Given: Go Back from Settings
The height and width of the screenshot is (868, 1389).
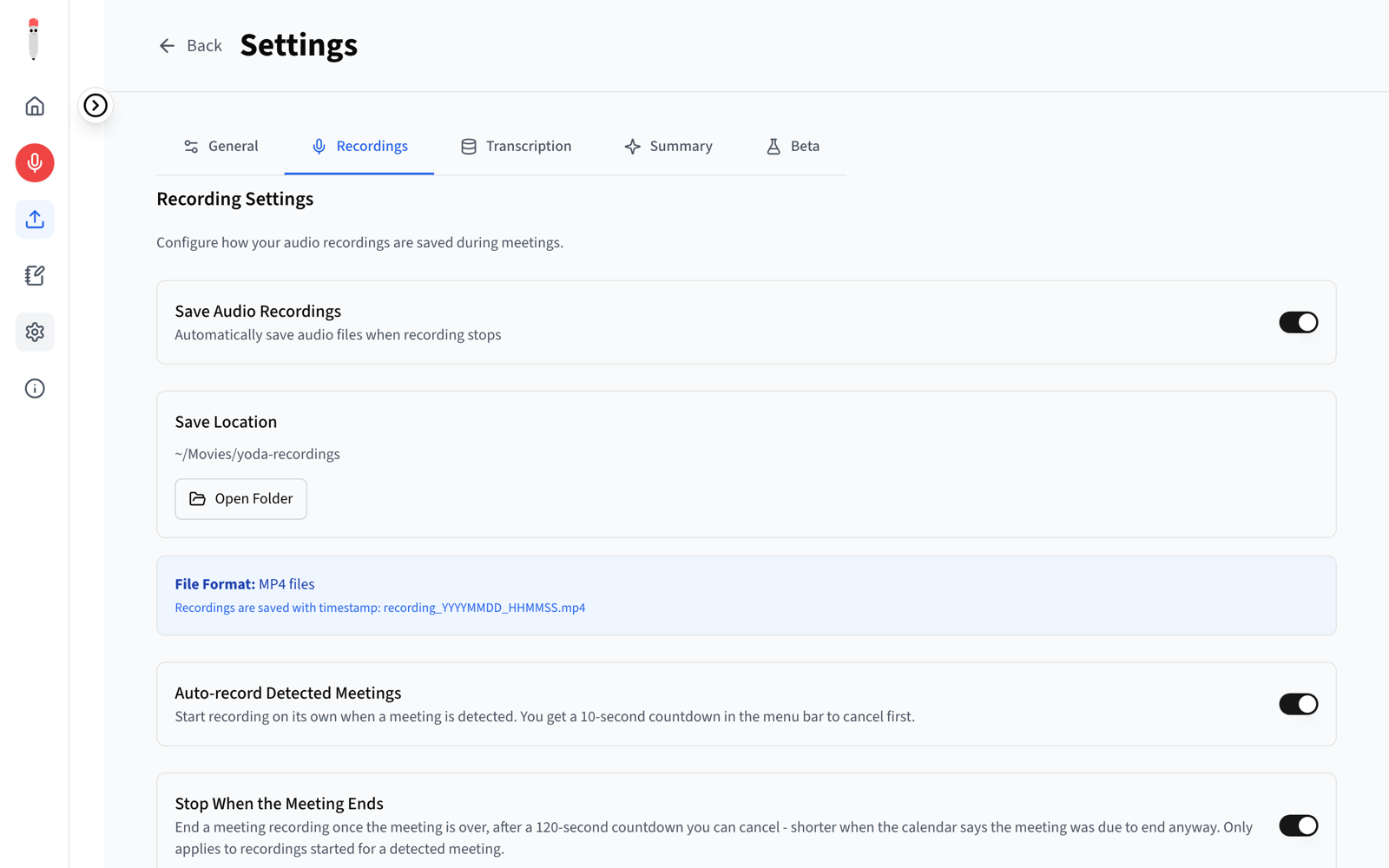Looking at the screenshot, I should tap(190, 46).
